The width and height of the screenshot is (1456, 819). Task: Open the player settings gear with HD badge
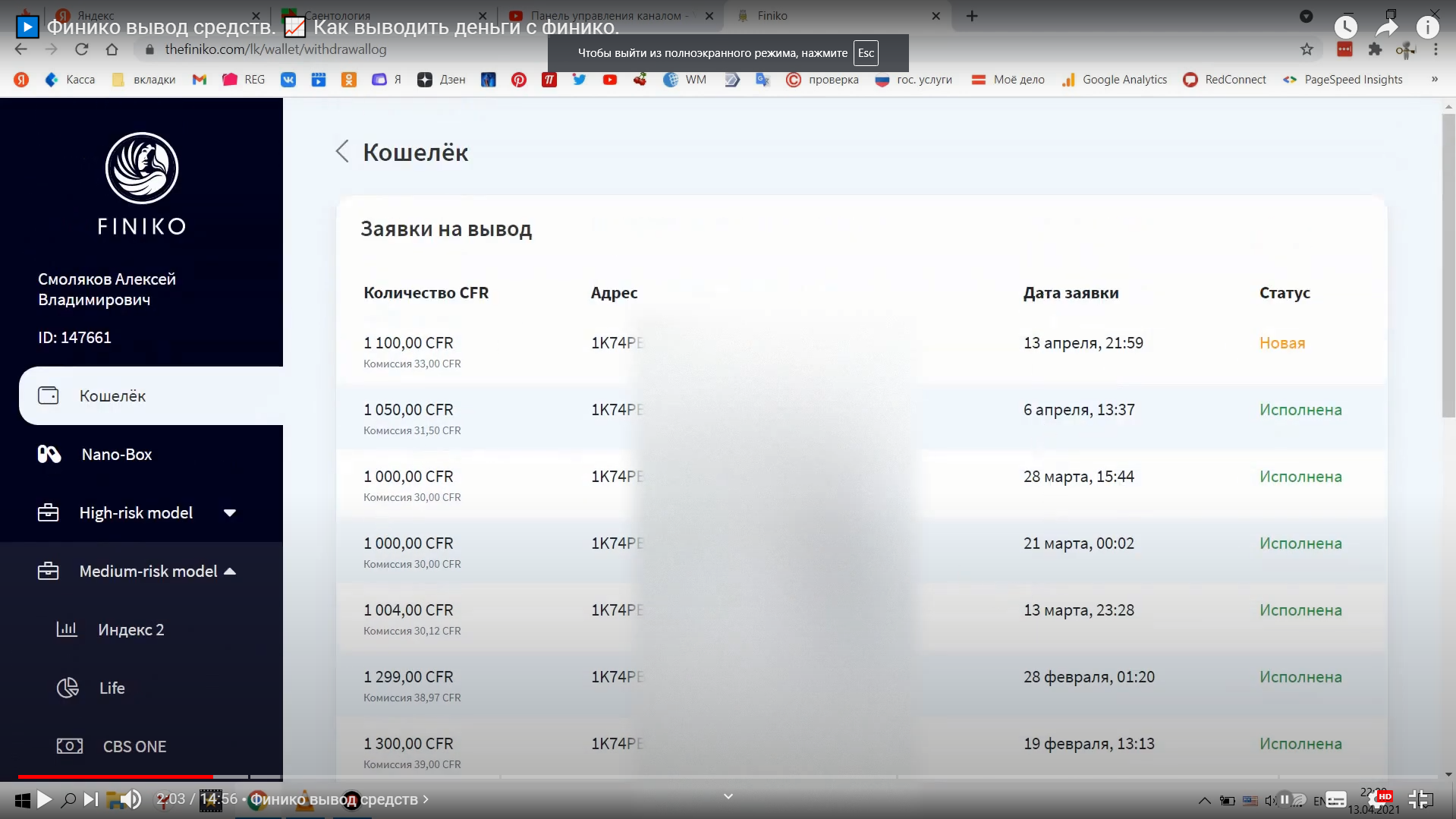point(1379,799)
